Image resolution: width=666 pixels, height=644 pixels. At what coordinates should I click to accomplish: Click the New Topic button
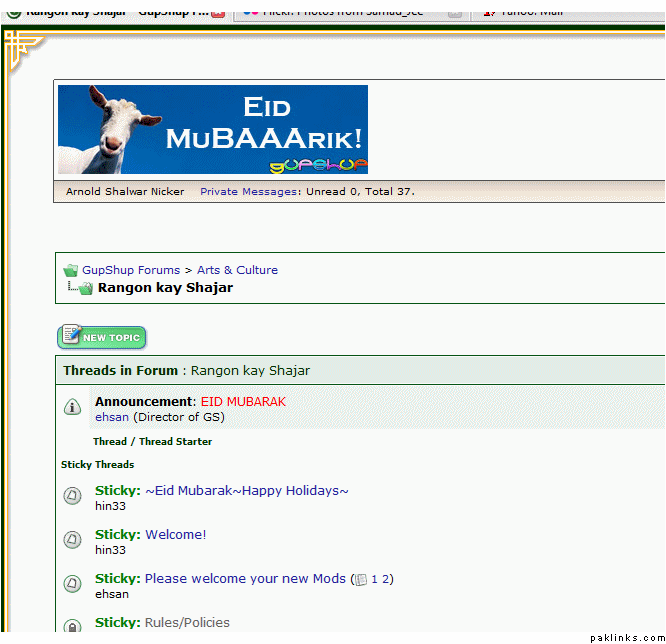(101, 337)
